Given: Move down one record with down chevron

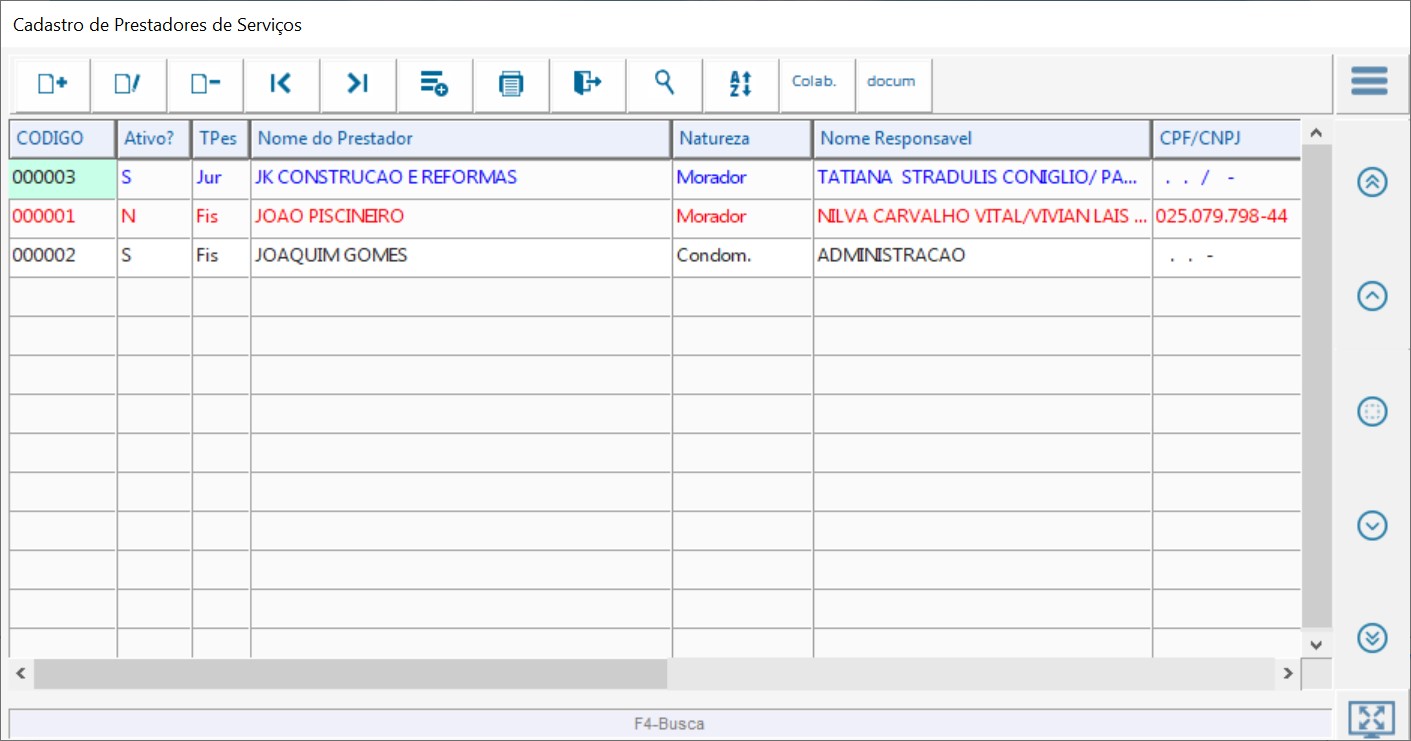Looking at the screenshot, I should tap(1372, 525).
